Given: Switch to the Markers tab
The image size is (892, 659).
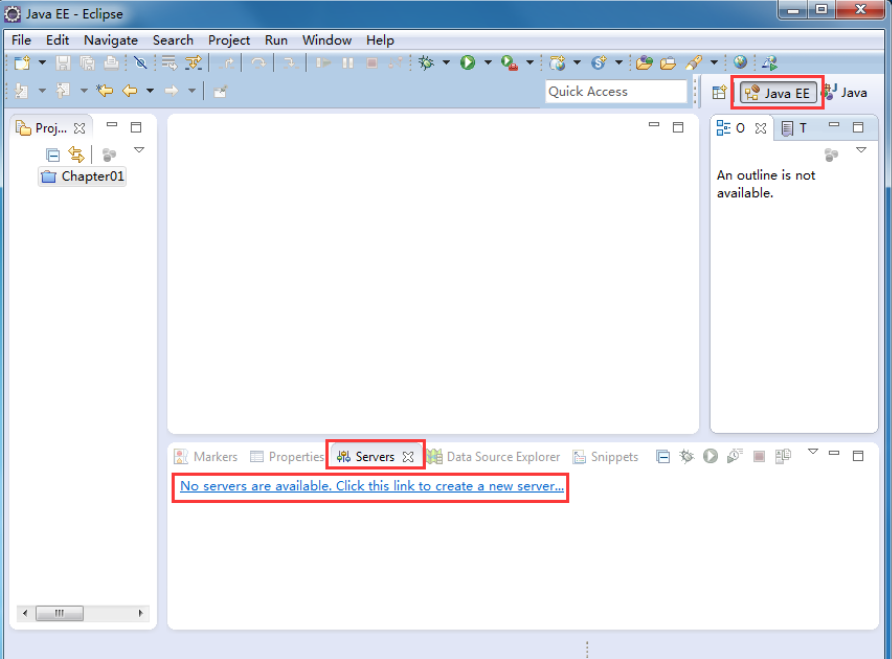Looking at the screenshot, I should click(206, 456).
